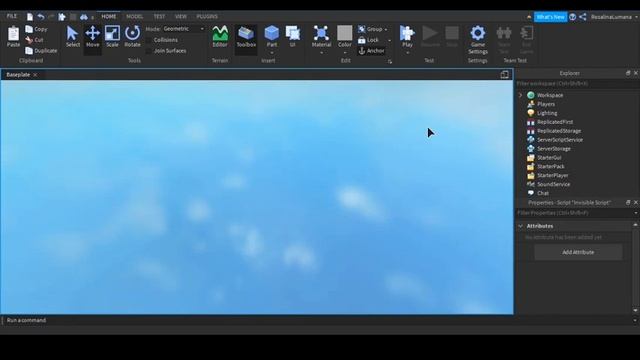Viewport: 640px width, 360px height.
Task: Select Lighting in Explorer
Action: coord(547,113)
